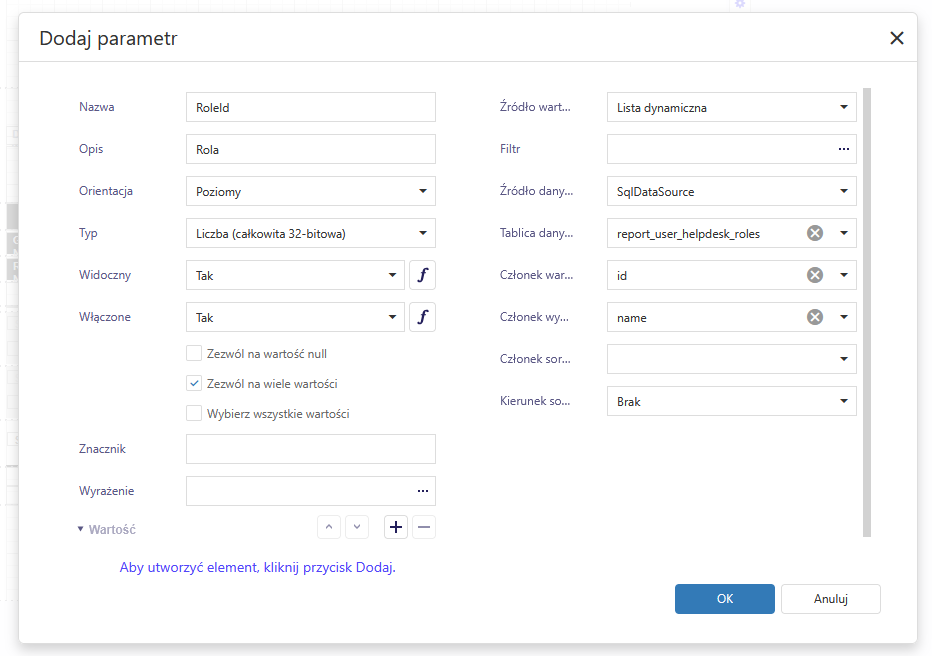Clear the report_user_helpdesk_roles data table value
Viewport: 932px width, 656px height.
tap(815, 233)
